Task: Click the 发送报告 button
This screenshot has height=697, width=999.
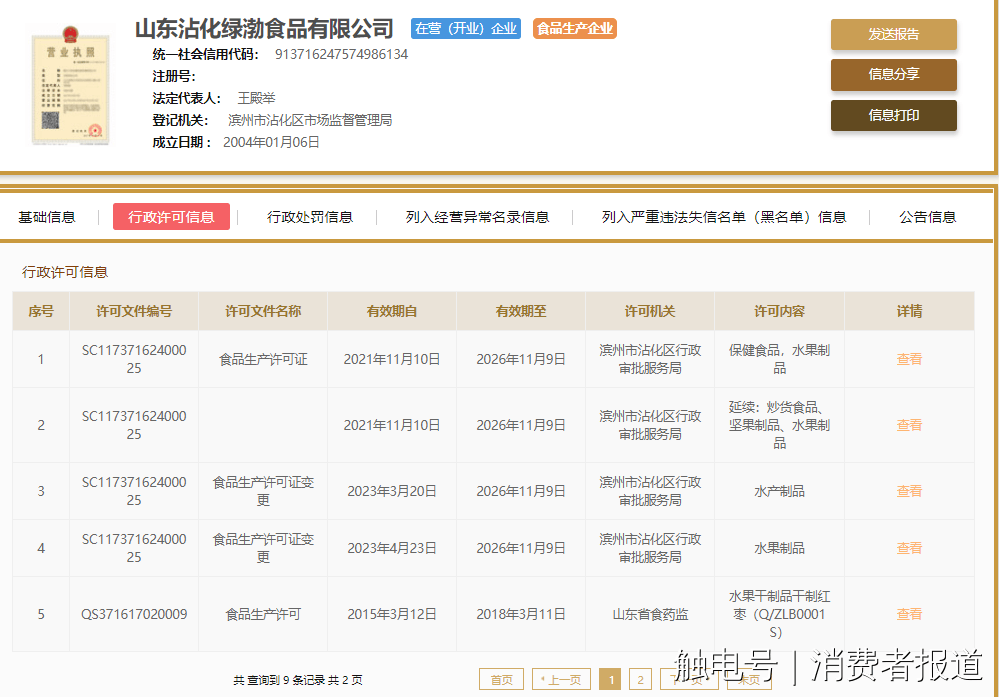Action: click(893, 34)
